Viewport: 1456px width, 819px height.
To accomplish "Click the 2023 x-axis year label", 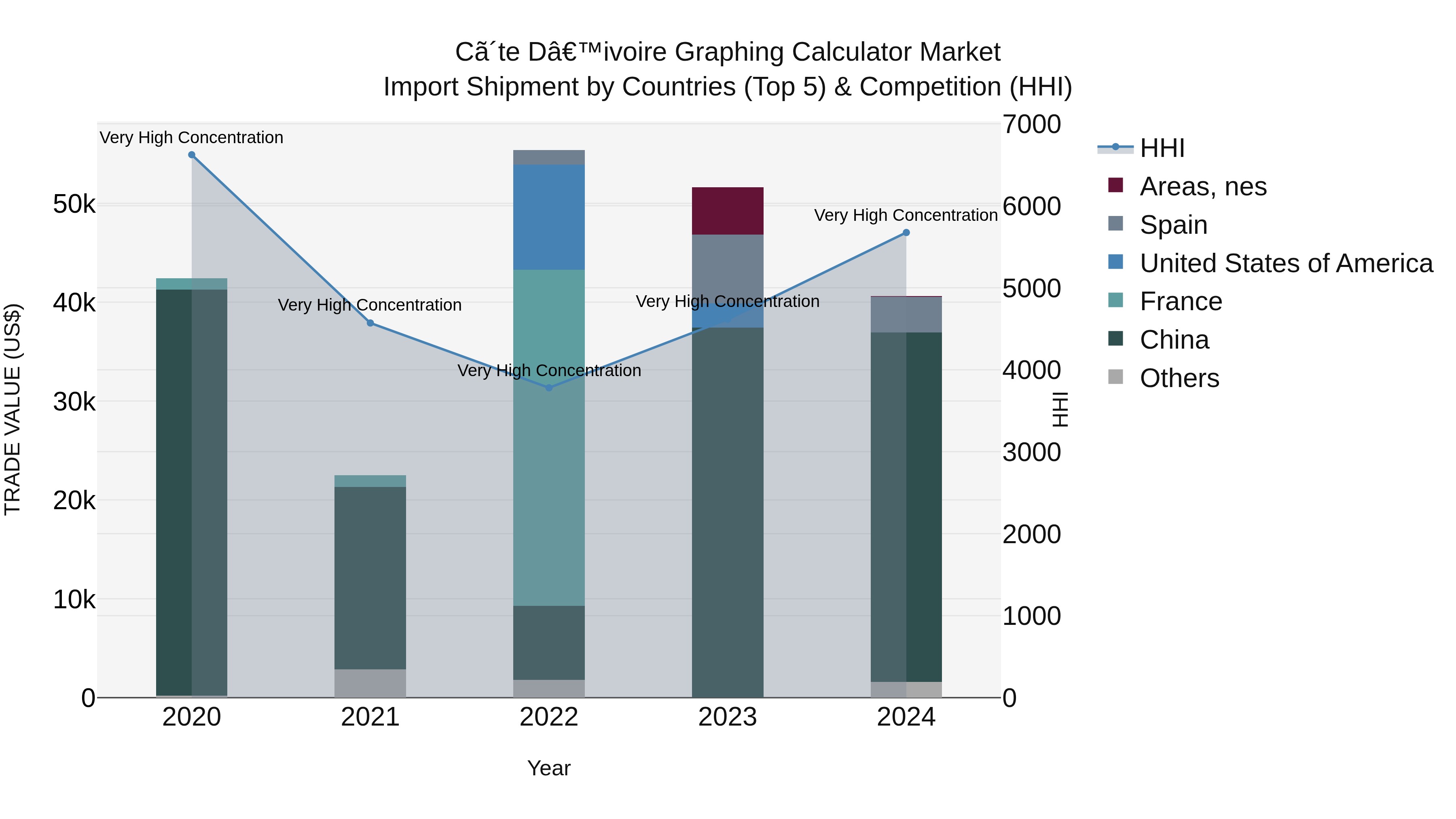I will click(728, 717).
